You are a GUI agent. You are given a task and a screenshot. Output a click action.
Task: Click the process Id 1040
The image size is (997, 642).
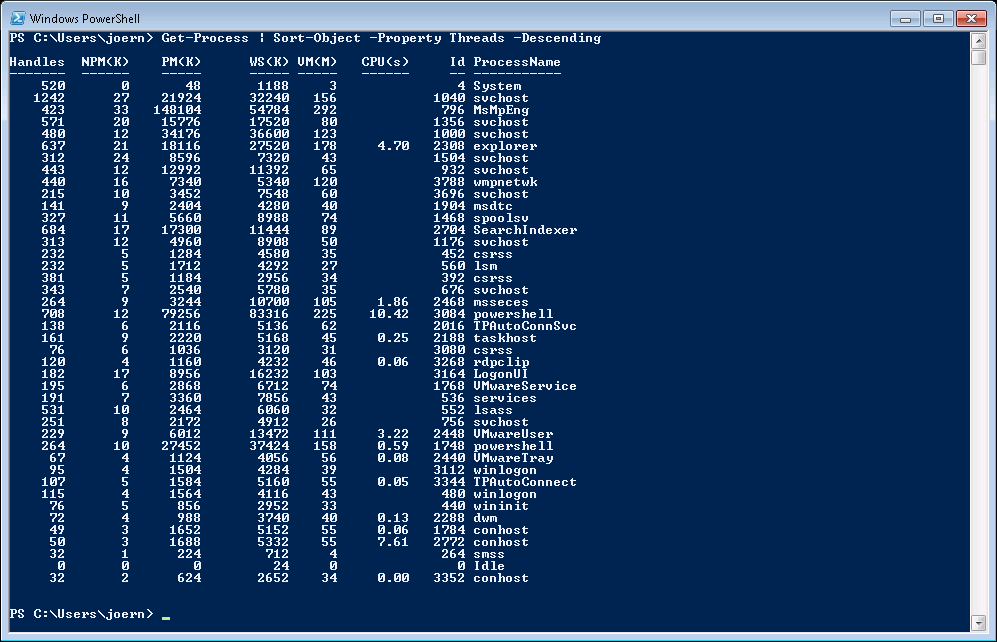pos(449,98)
